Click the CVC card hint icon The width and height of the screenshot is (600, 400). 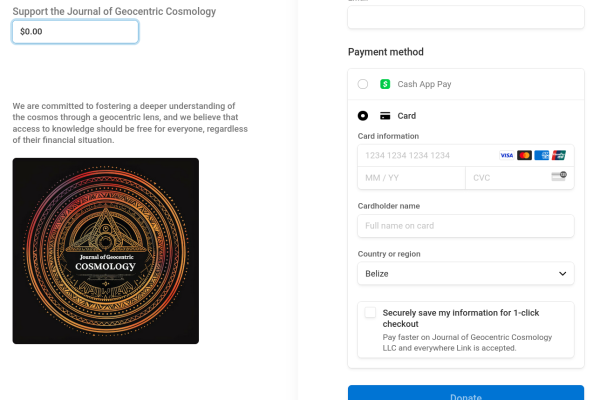tap(558, 177)
